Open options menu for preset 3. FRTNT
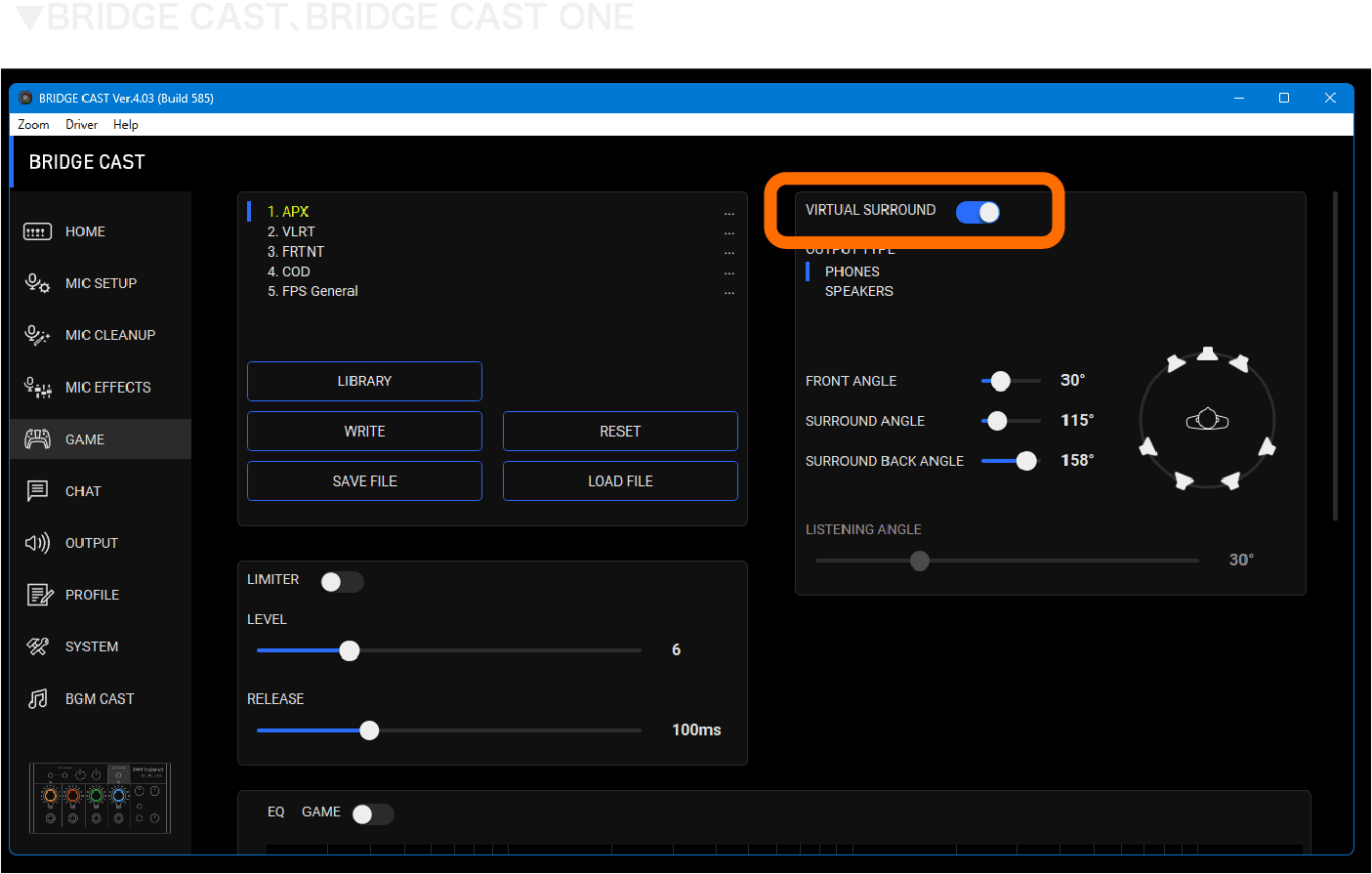1372x874 pixels. click(728, 253)
